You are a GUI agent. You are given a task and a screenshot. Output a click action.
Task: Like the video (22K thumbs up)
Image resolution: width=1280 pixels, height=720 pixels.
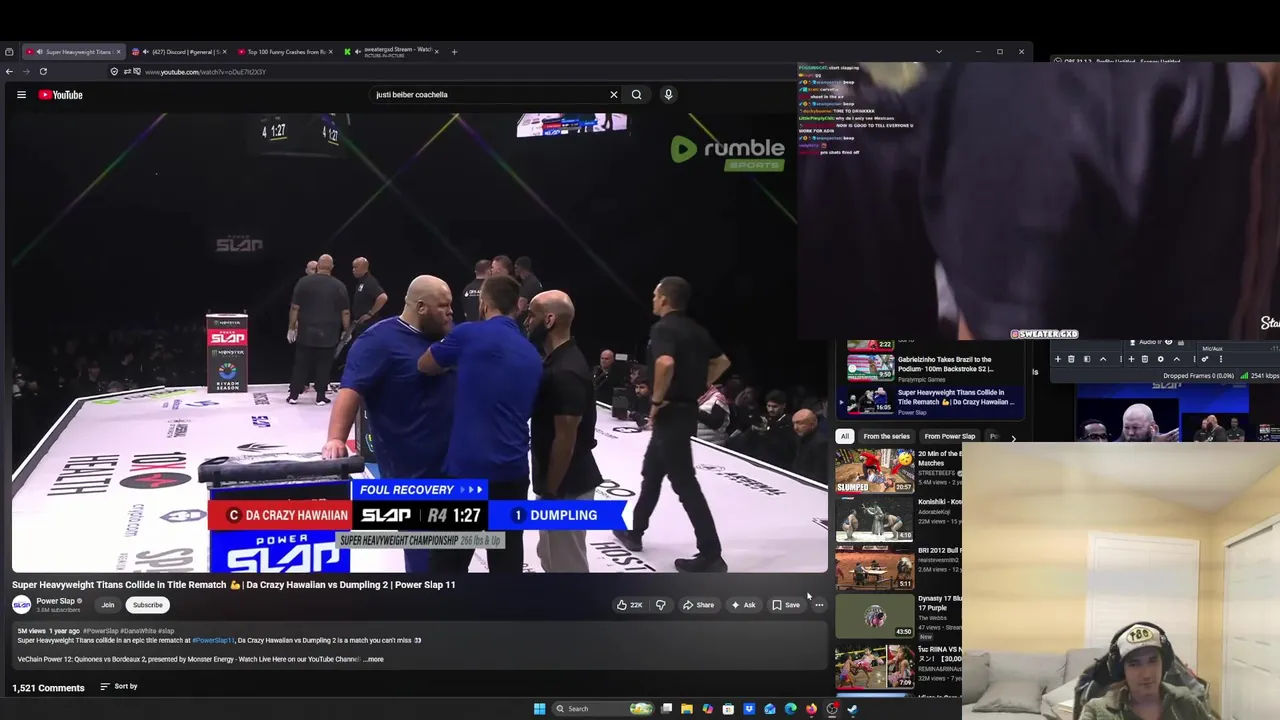point(629,605)
